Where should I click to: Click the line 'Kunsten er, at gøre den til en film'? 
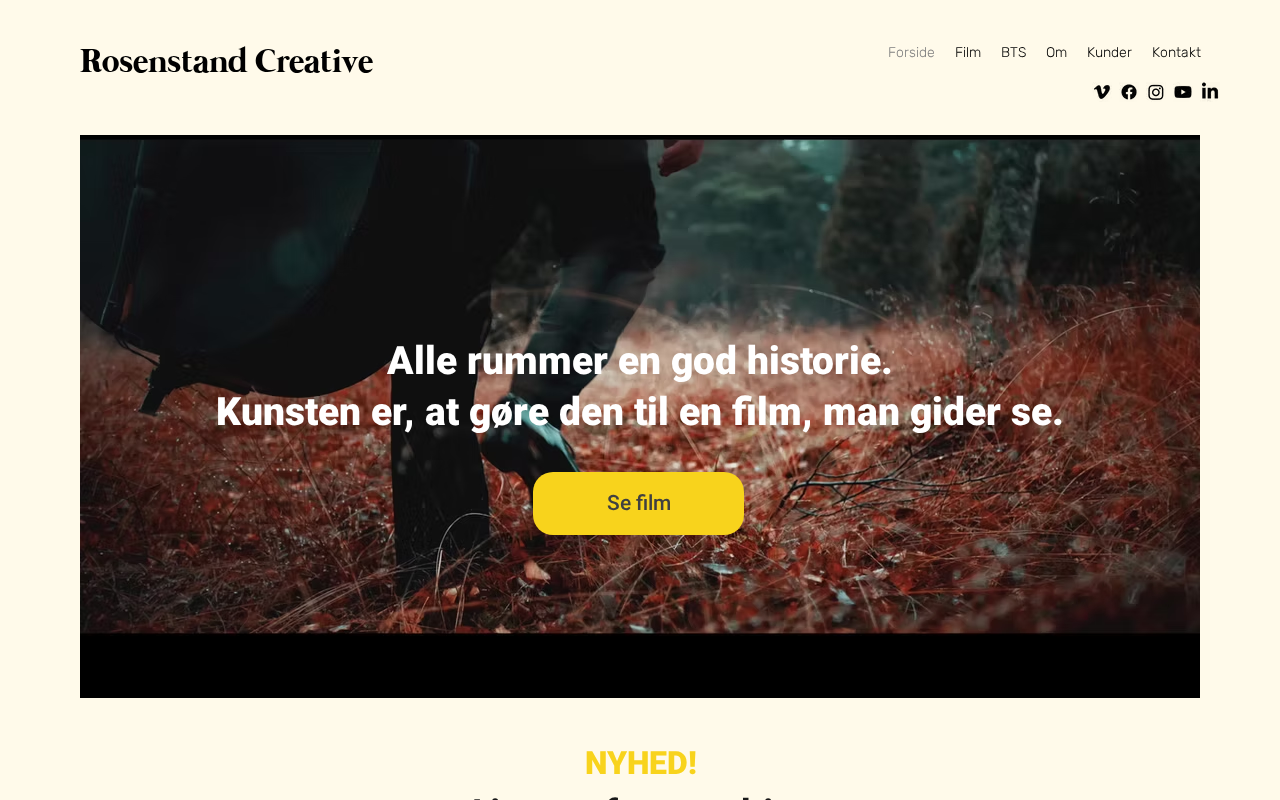tap(515, 412)
